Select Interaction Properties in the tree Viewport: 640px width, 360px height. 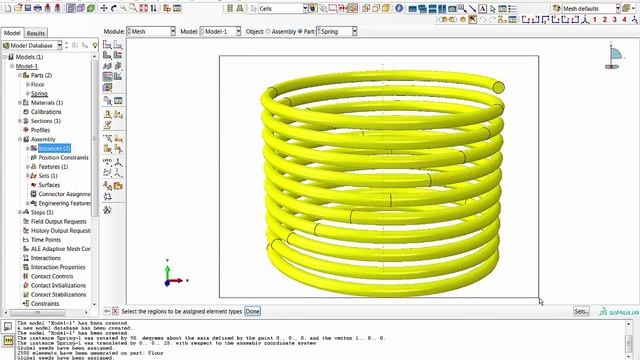coord(58,267)
